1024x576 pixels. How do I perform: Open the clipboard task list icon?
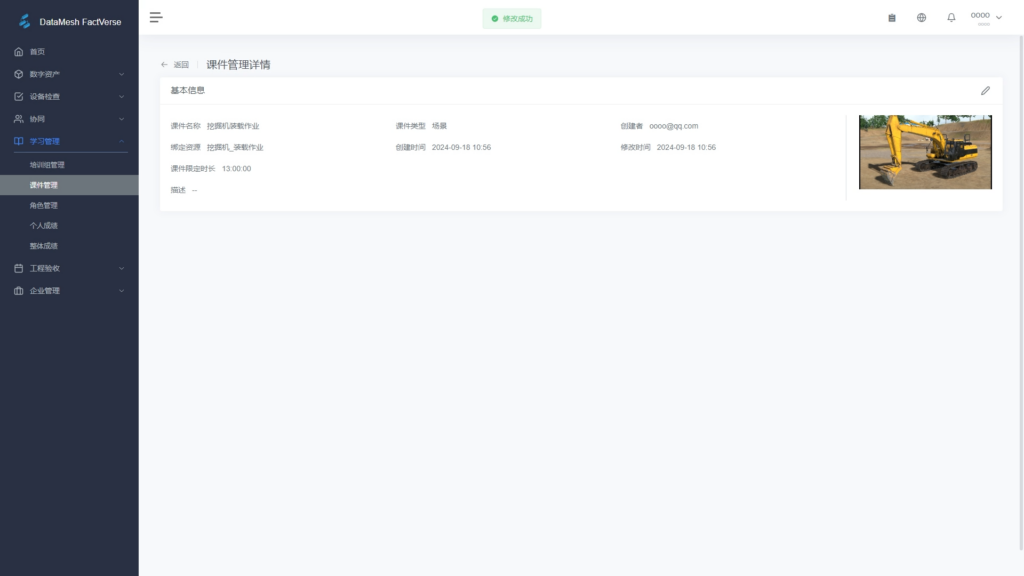892,18
